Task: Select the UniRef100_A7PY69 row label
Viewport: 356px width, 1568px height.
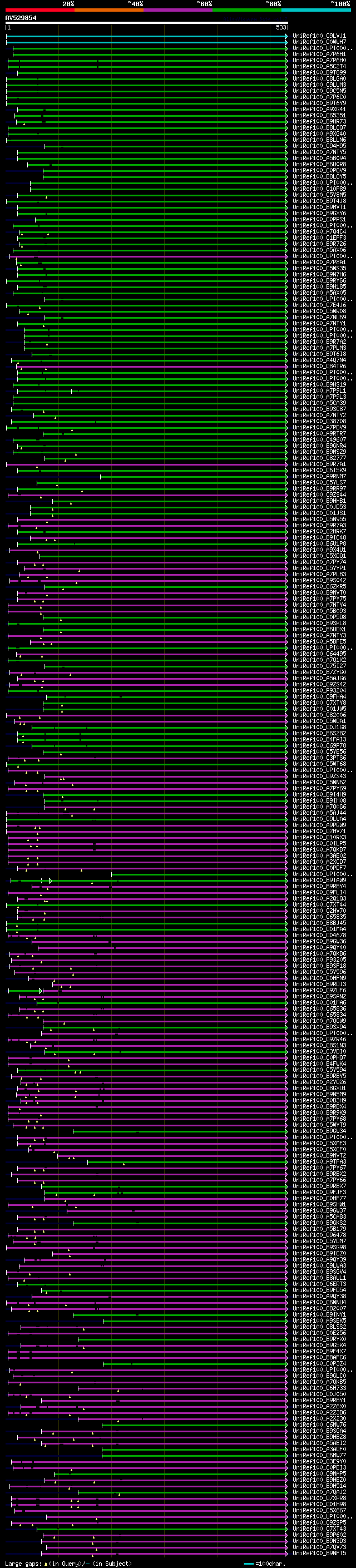Action: 319,788
